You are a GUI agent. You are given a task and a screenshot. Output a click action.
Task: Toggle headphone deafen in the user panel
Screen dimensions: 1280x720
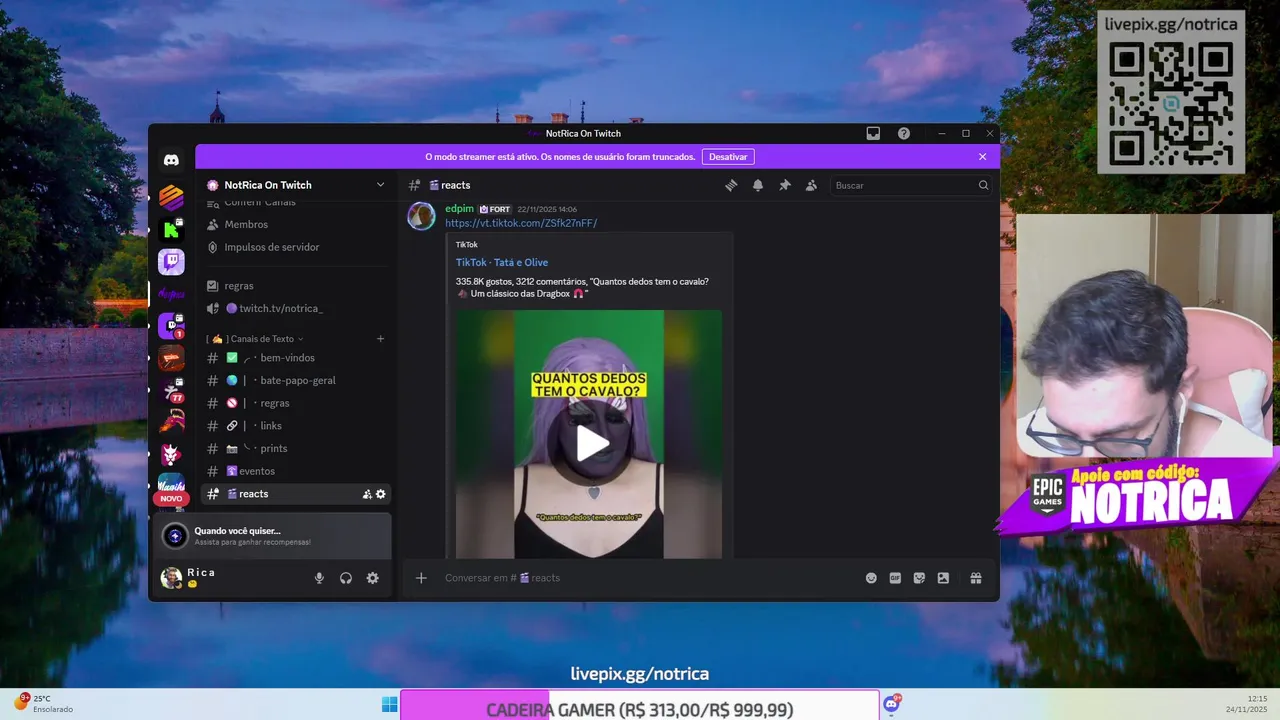click(346, 578)
